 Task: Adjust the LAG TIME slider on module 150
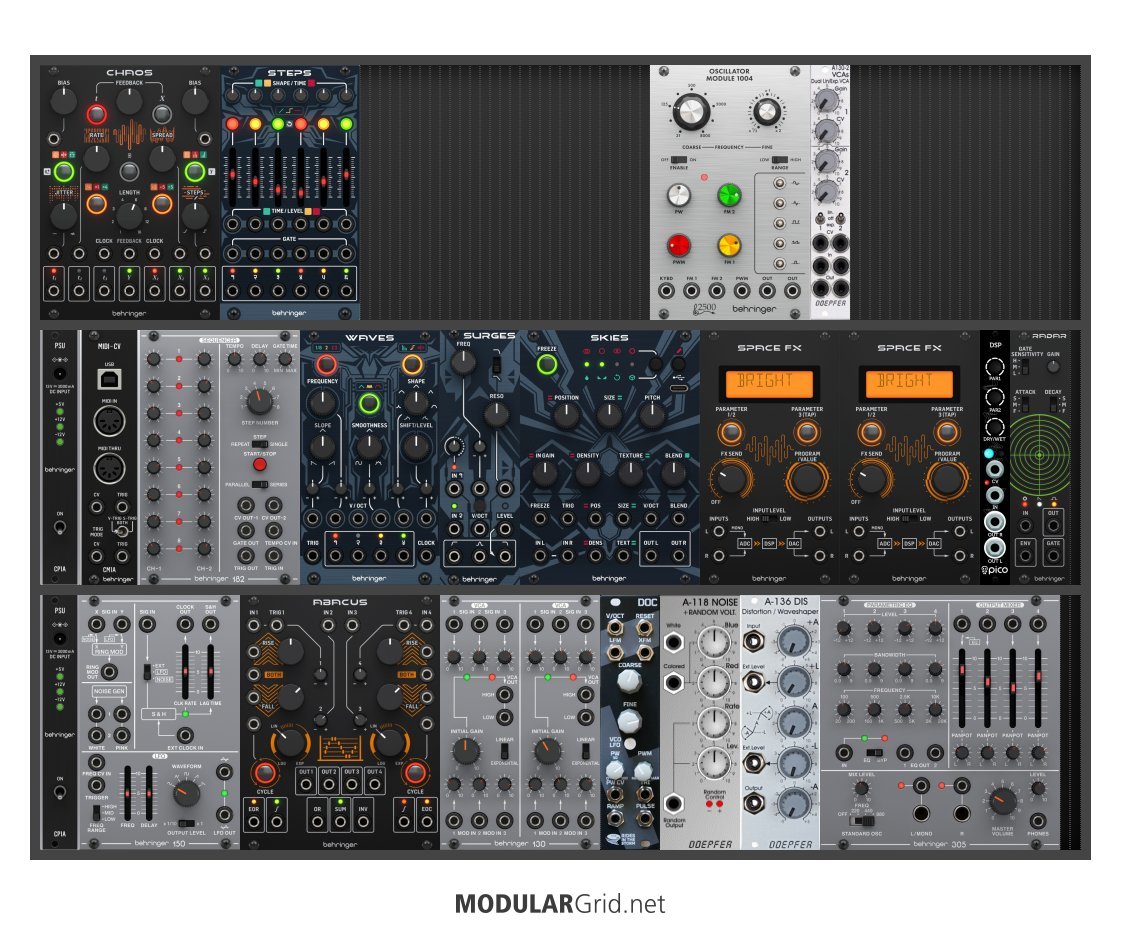pyautogui.click(x=211, y=672)
